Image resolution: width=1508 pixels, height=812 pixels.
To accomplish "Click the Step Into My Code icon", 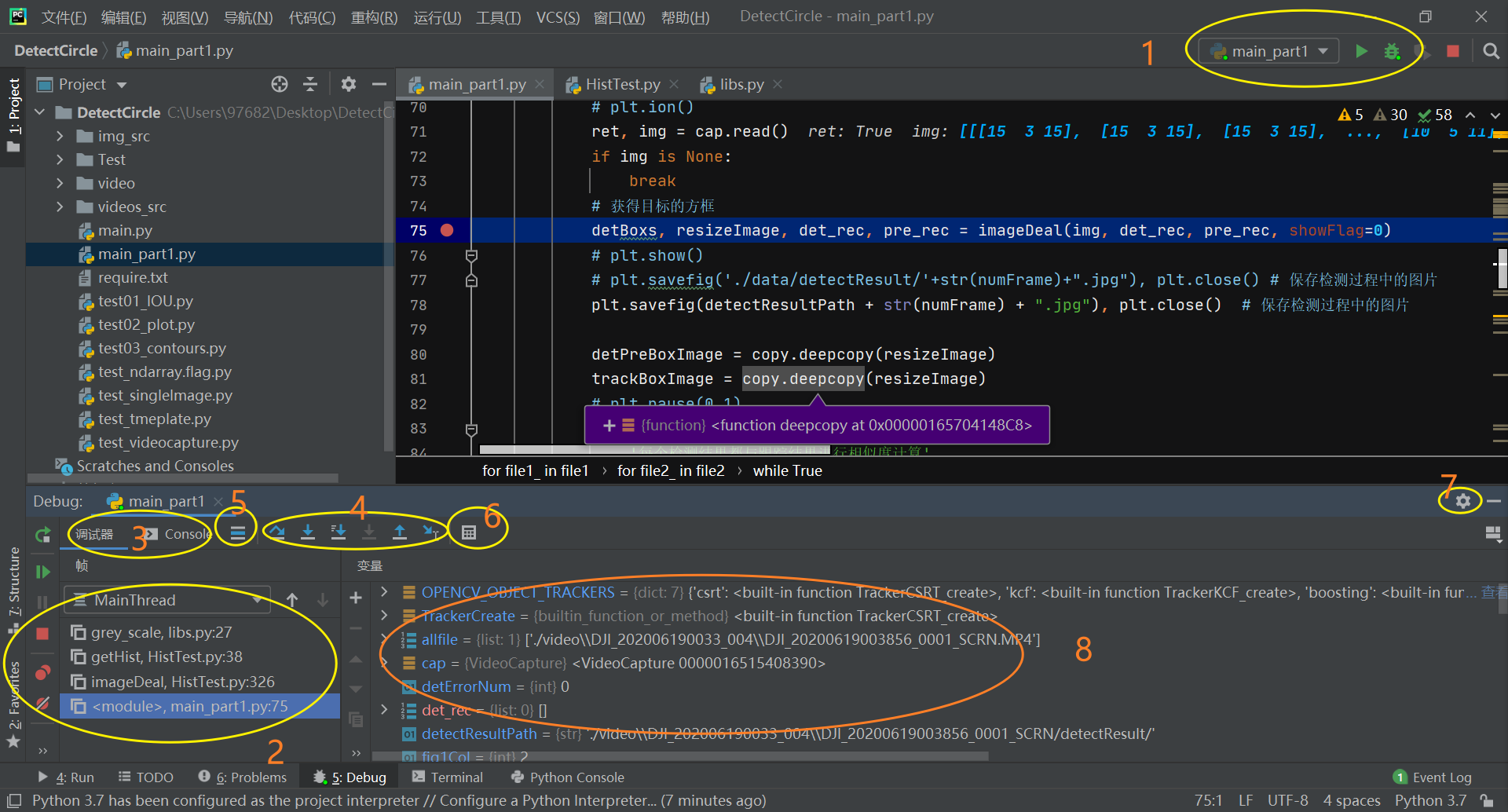I will pyautogui.click(x=339, y=532).
